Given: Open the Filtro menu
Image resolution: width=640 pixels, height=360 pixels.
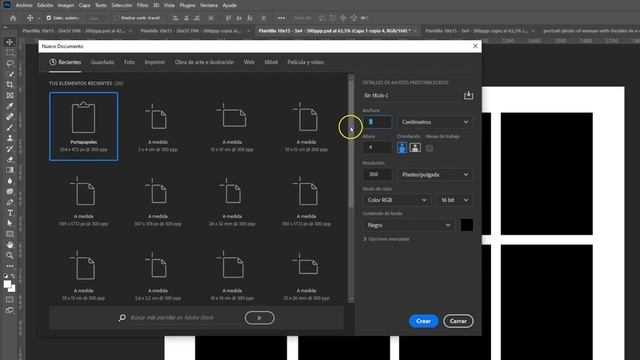Looking at the screenshot, I should pos(142,5).
